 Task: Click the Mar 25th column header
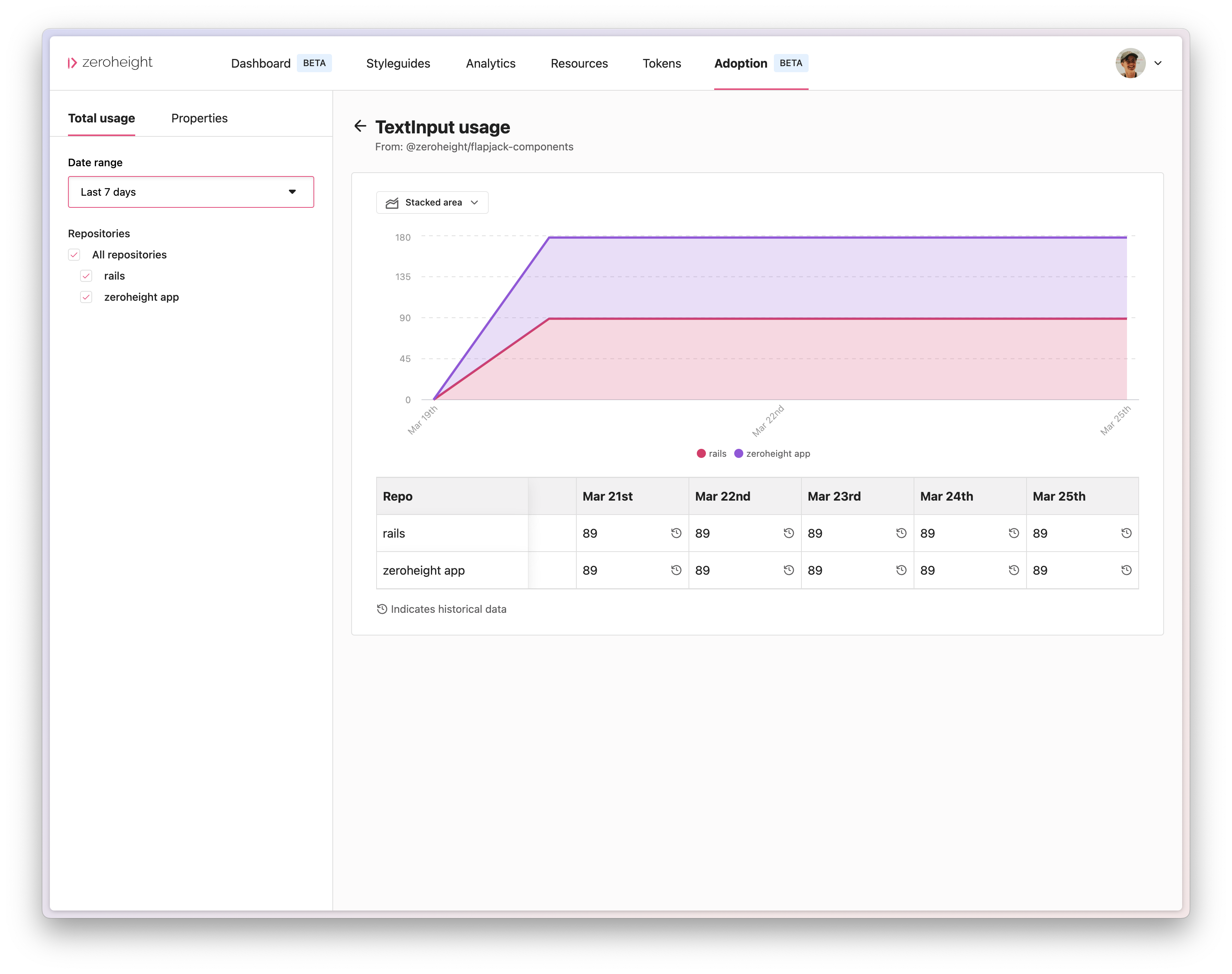(x=1082, y=496)
